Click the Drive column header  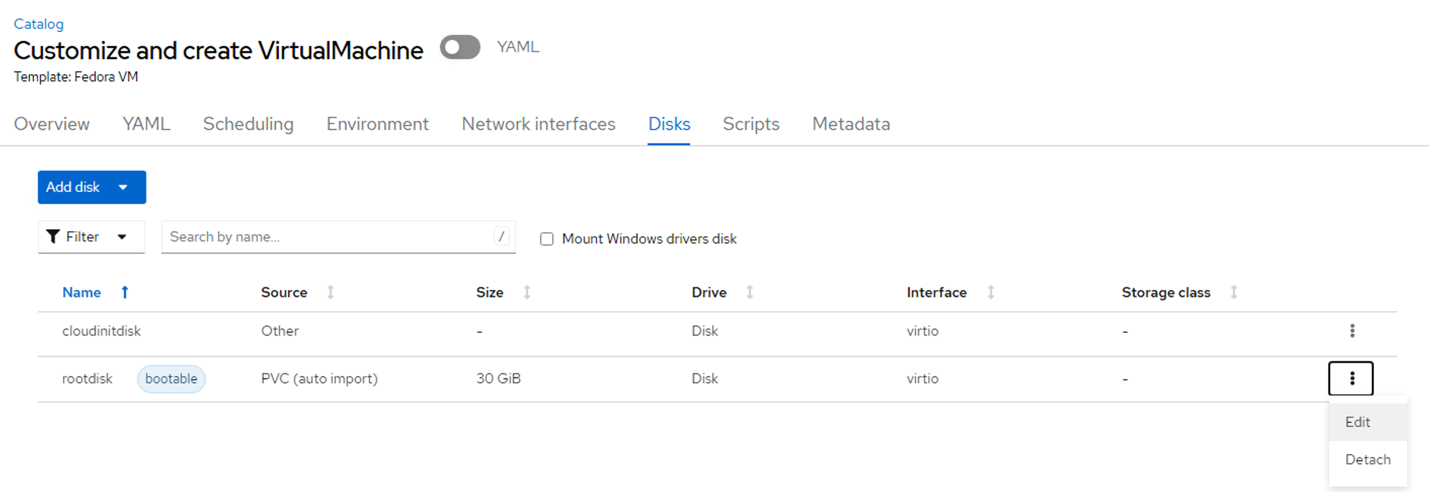point(709,292)
